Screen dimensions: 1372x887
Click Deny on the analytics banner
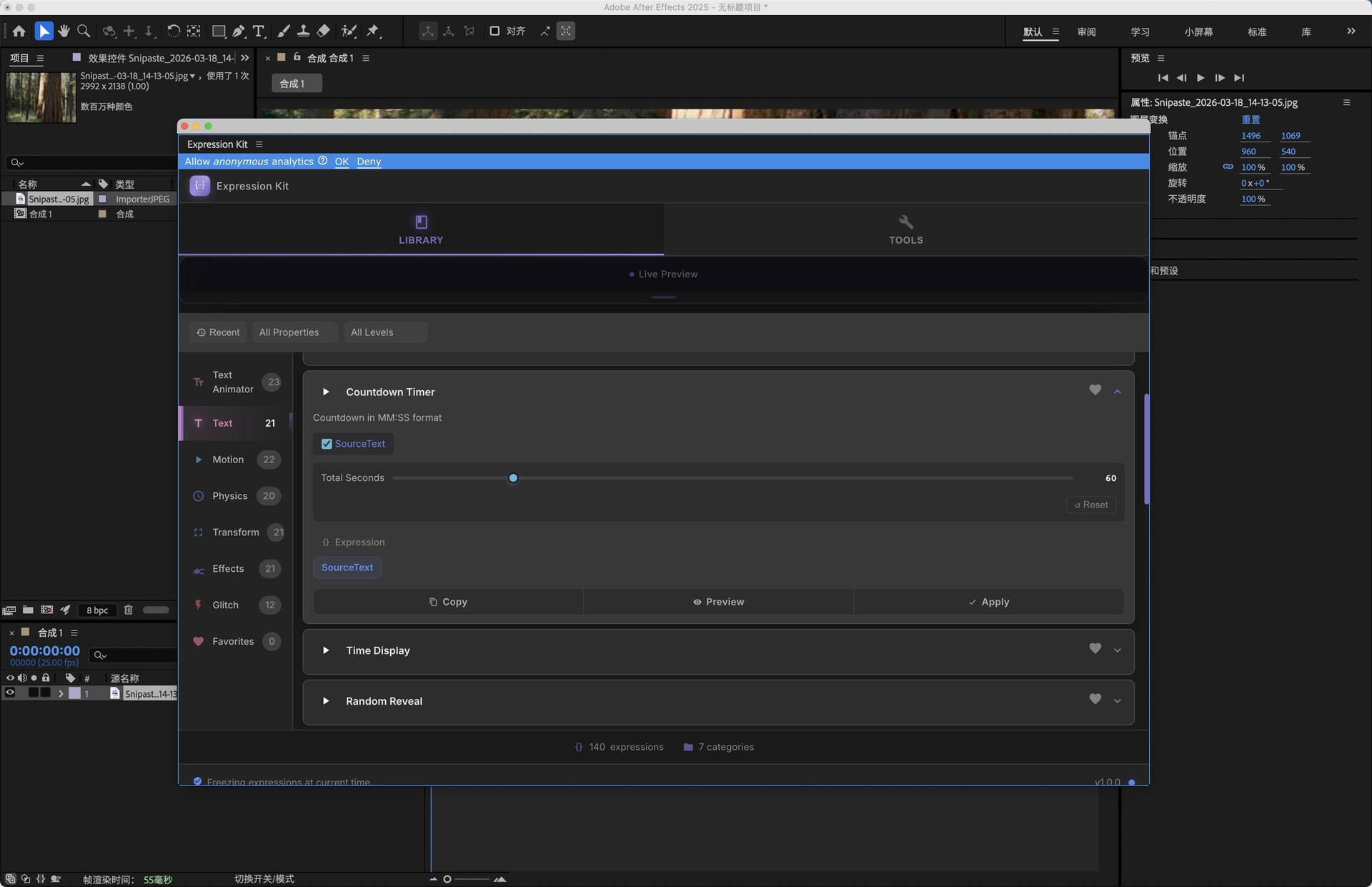point(369,162)
